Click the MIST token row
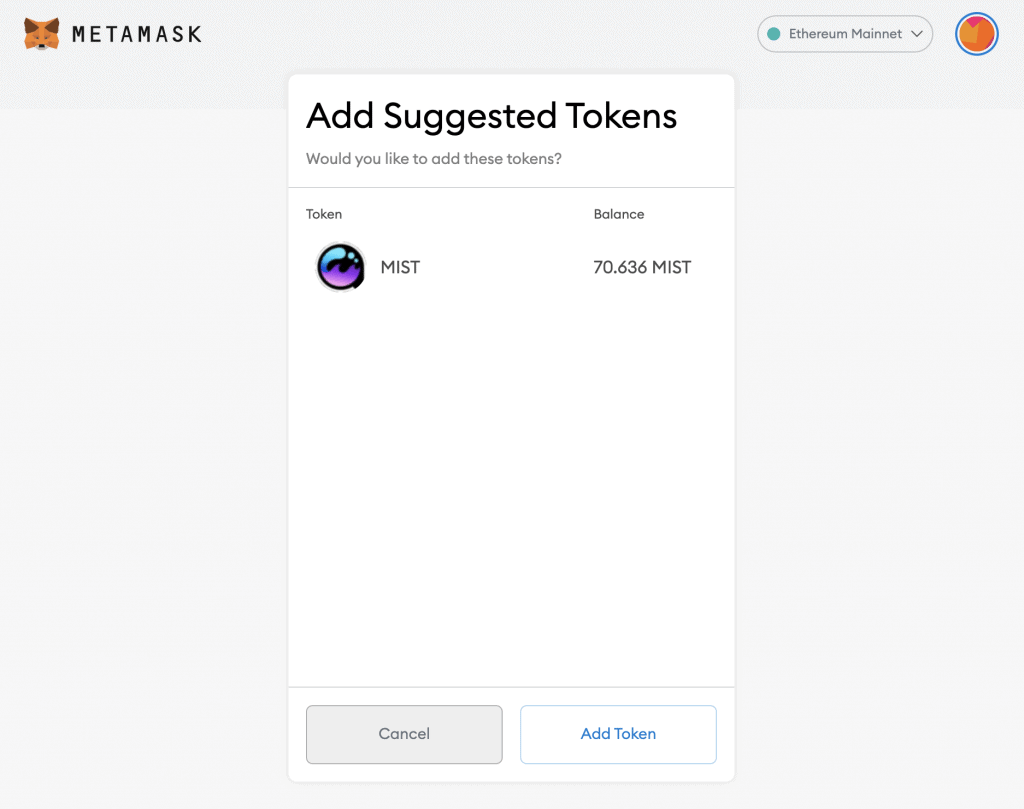 click(511, 267)
